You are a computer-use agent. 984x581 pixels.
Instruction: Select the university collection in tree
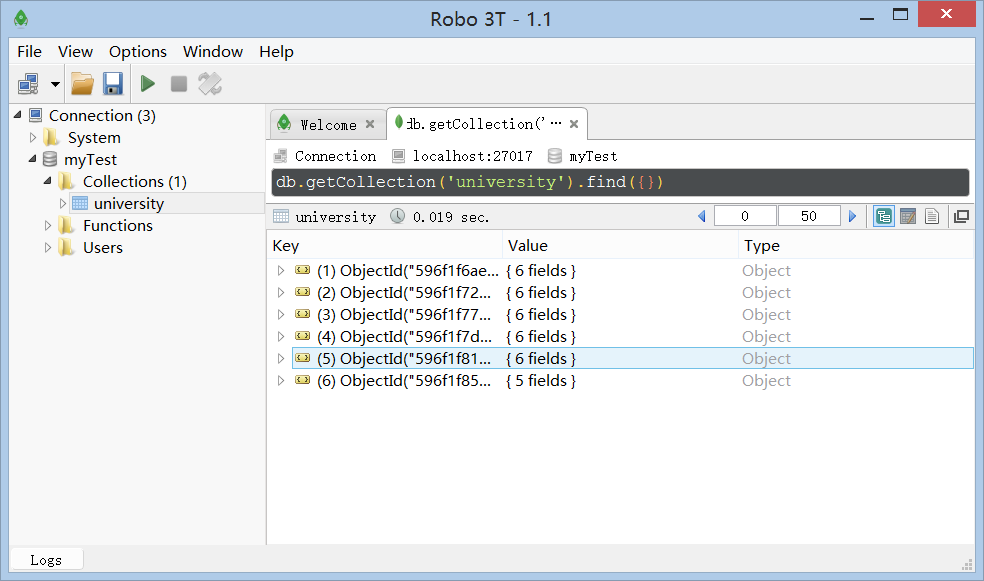coord(129,203)
